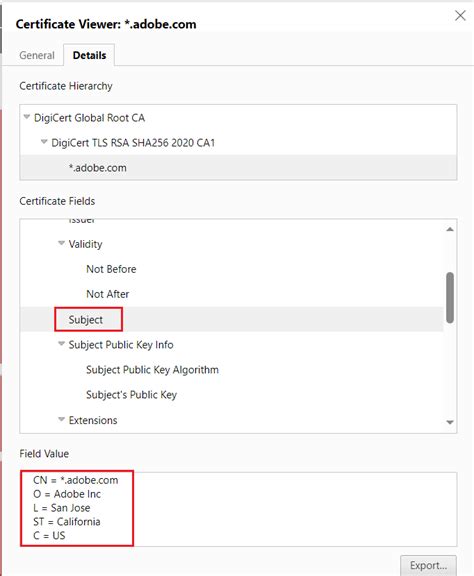Collapse the Extensions field group
This screenshot has height=576, width=474.
point(62,420)
